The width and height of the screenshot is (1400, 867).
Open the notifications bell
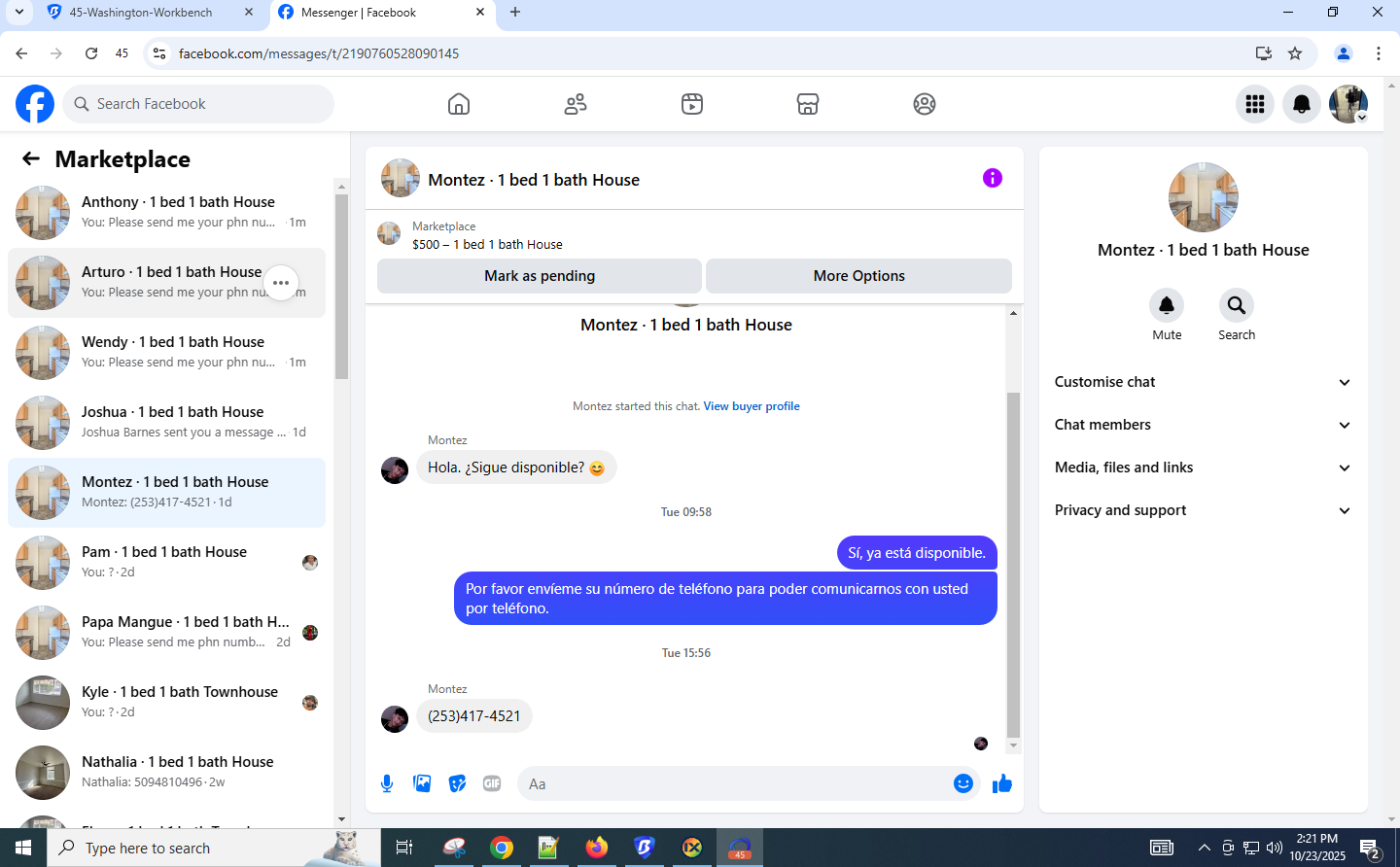tap(1302, 104)
